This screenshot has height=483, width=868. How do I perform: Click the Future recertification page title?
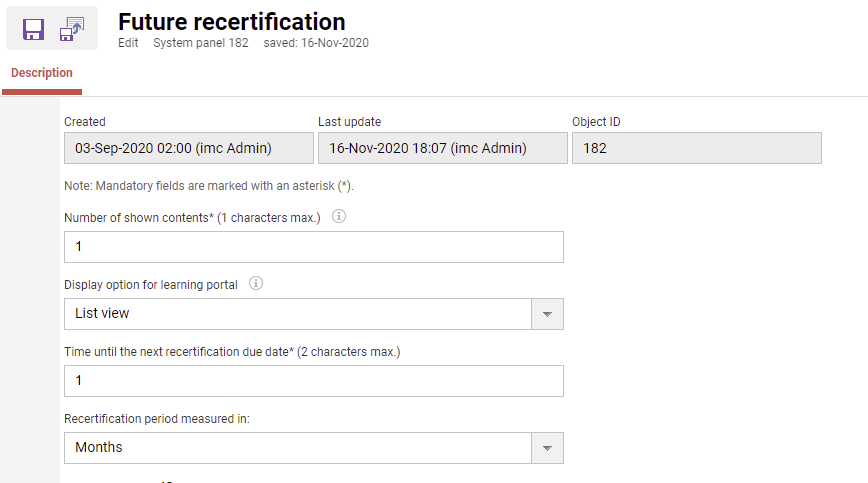(x=231, y=22)
